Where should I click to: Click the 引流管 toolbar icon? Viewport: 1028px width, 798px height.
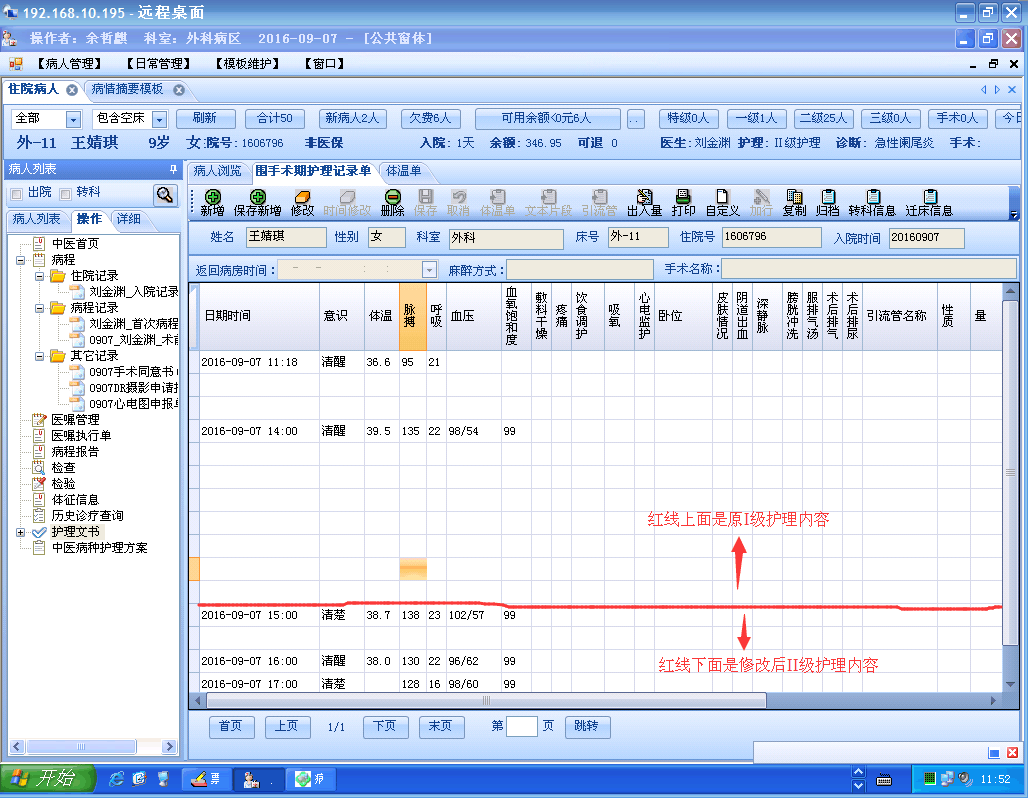[x=599, y=203]
